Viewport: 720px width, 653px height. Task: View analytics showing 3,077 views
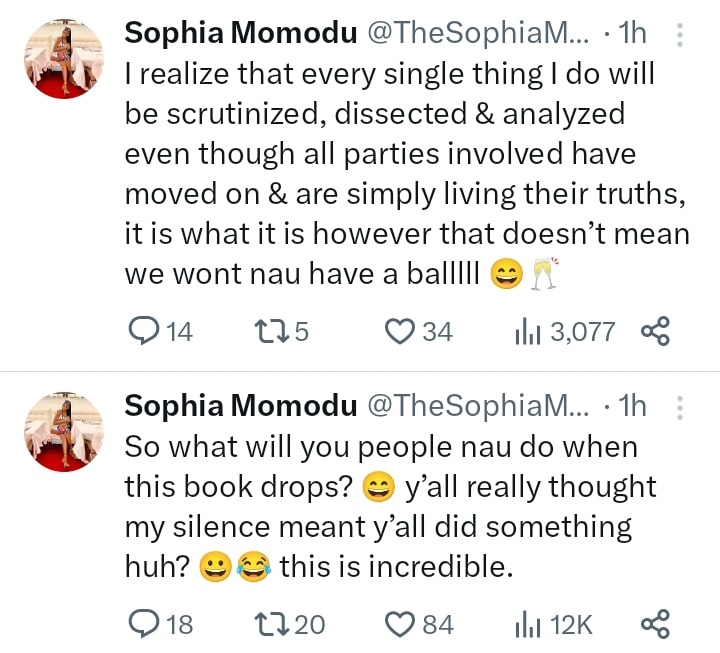[x=524, y=331]
